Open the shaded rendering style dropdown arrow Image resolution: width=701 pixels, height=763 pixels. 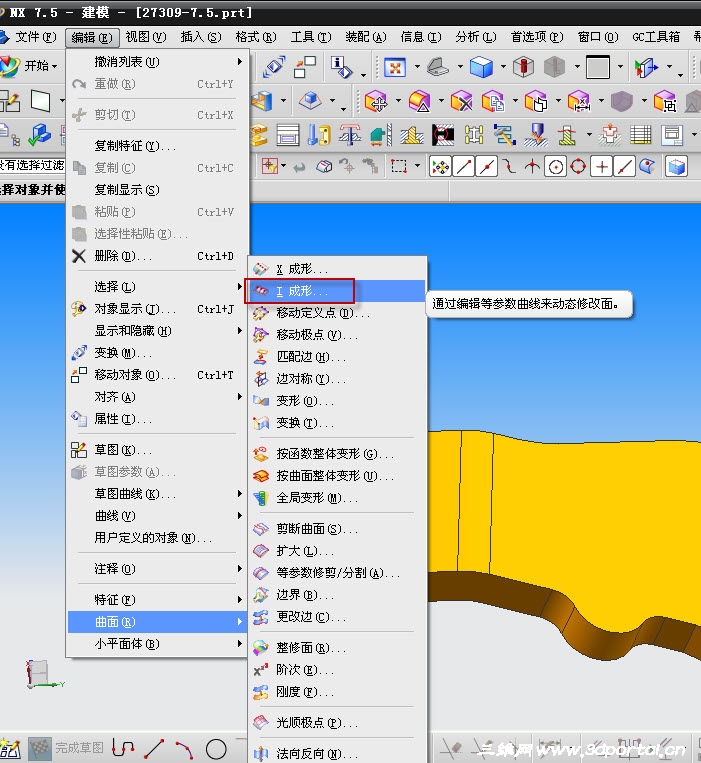click(x=503, y=67)
